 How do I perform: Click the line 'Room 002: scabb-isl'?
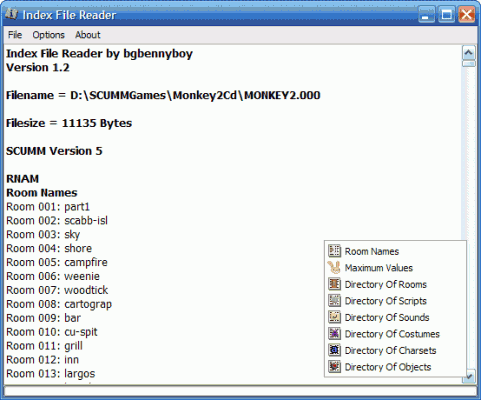click(57, 221)
